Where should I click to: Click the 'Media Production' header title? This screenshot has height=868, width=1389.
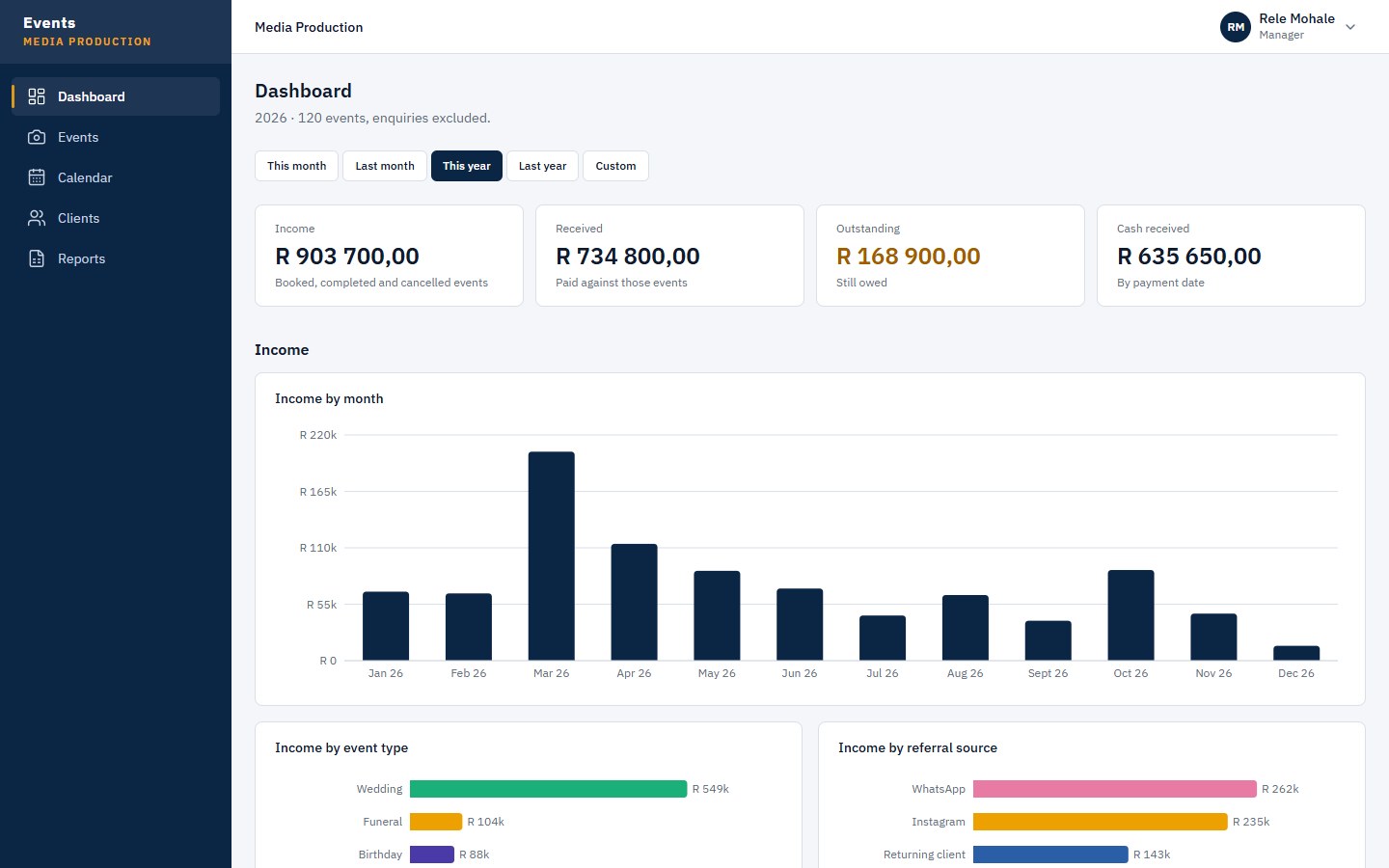pos(309,27)
